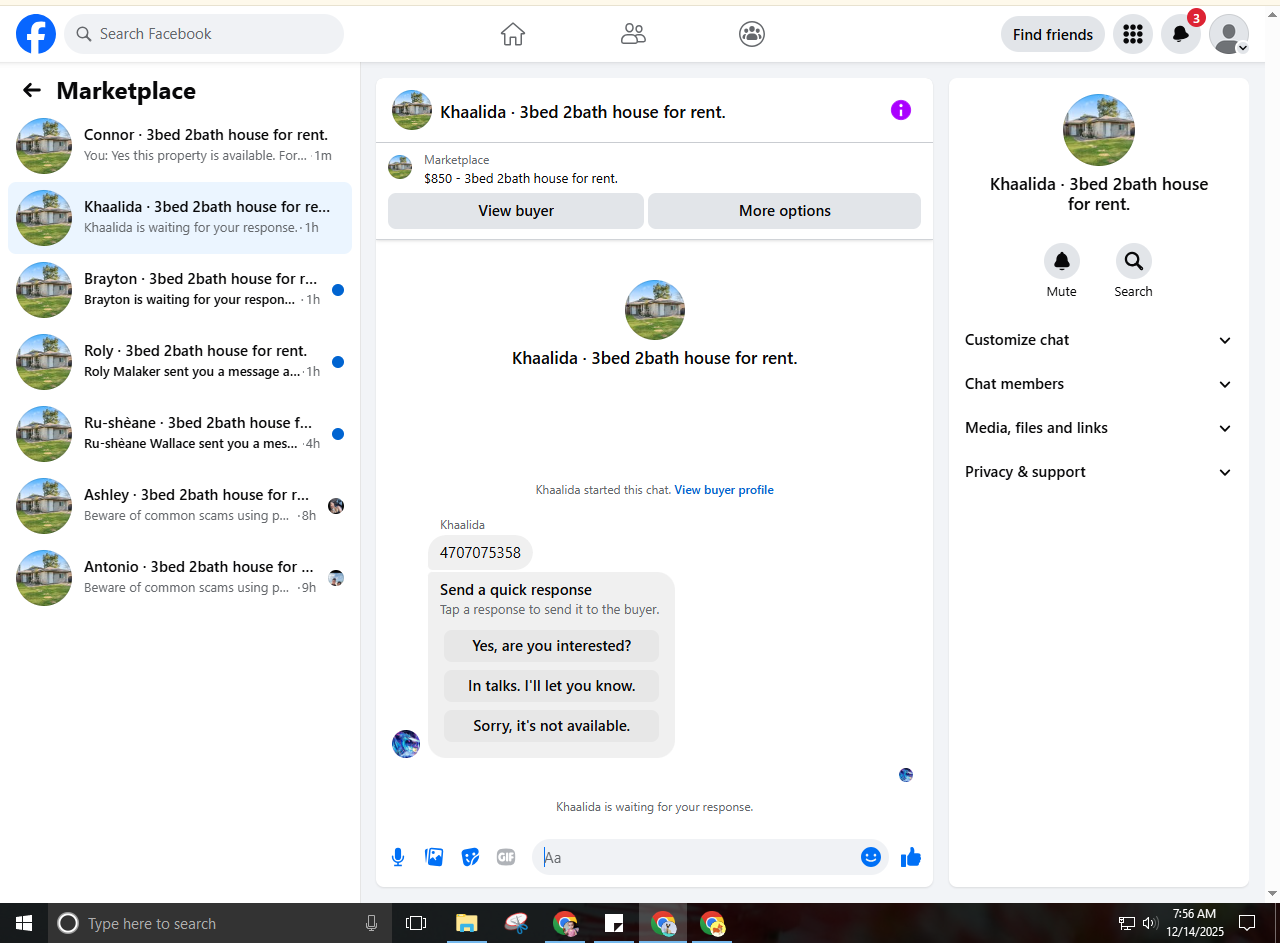
Task: Click the View buyer button
Action: coord(516,211)
